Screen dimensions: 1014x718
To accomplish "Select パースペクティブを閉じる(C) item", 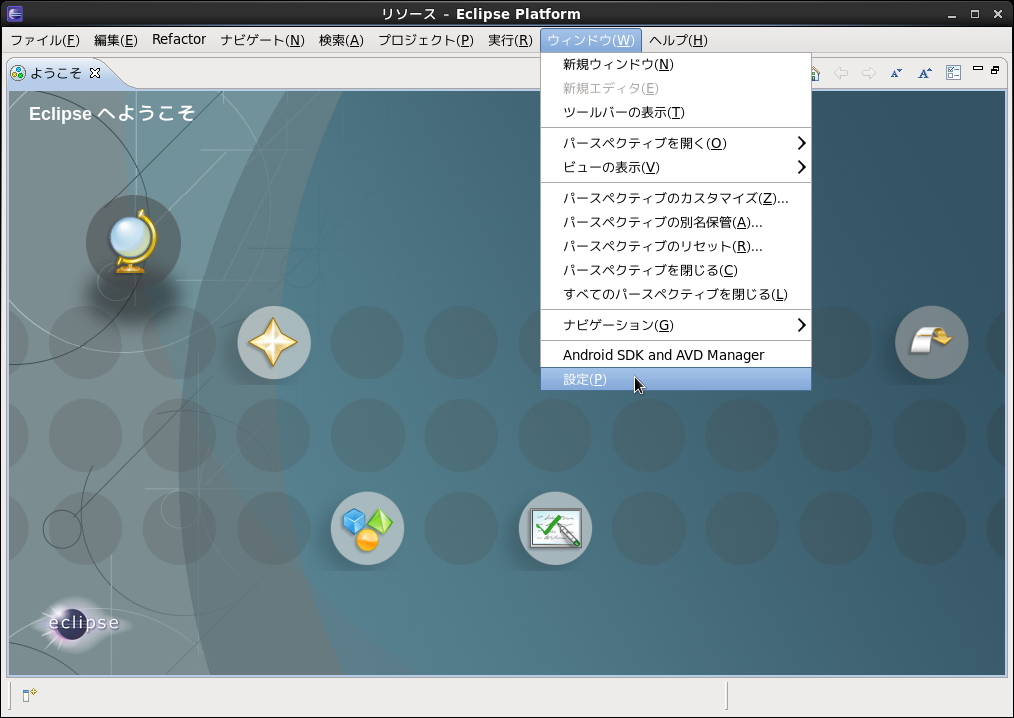I will (676, 270).
